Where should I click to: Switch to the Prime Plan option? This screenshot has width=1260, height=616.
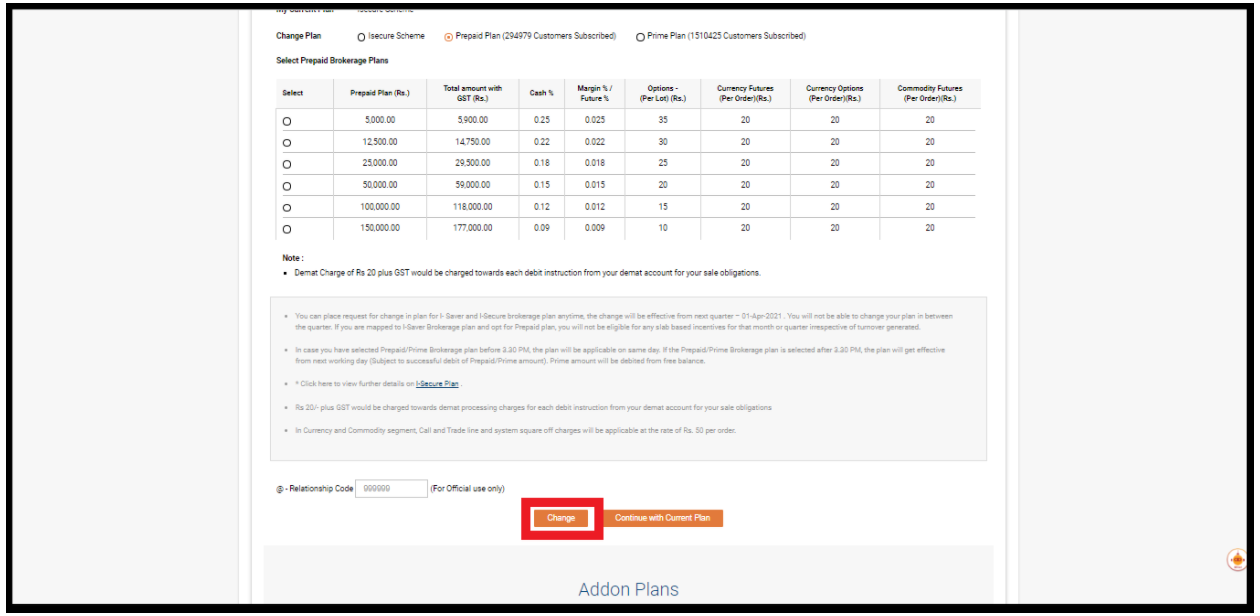pyautogui.click(x=640, y=37)
